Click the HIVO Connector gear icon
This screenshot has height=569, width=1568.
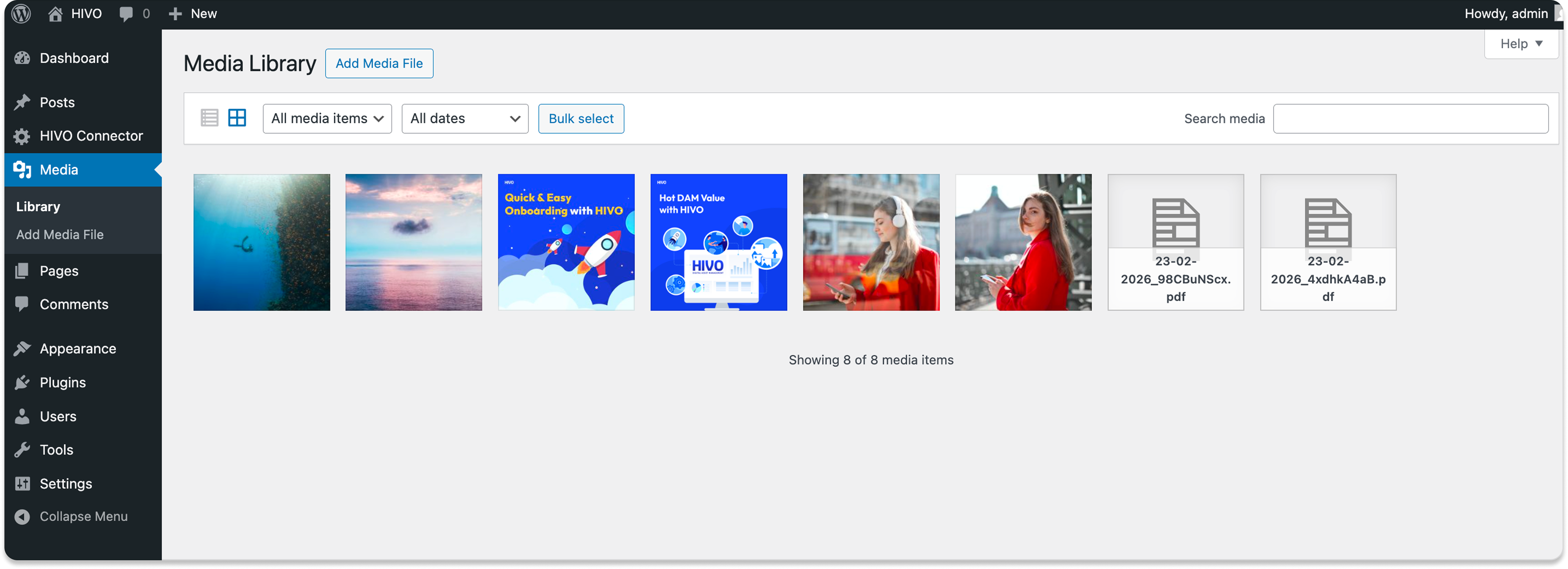[x=22, y=136]
